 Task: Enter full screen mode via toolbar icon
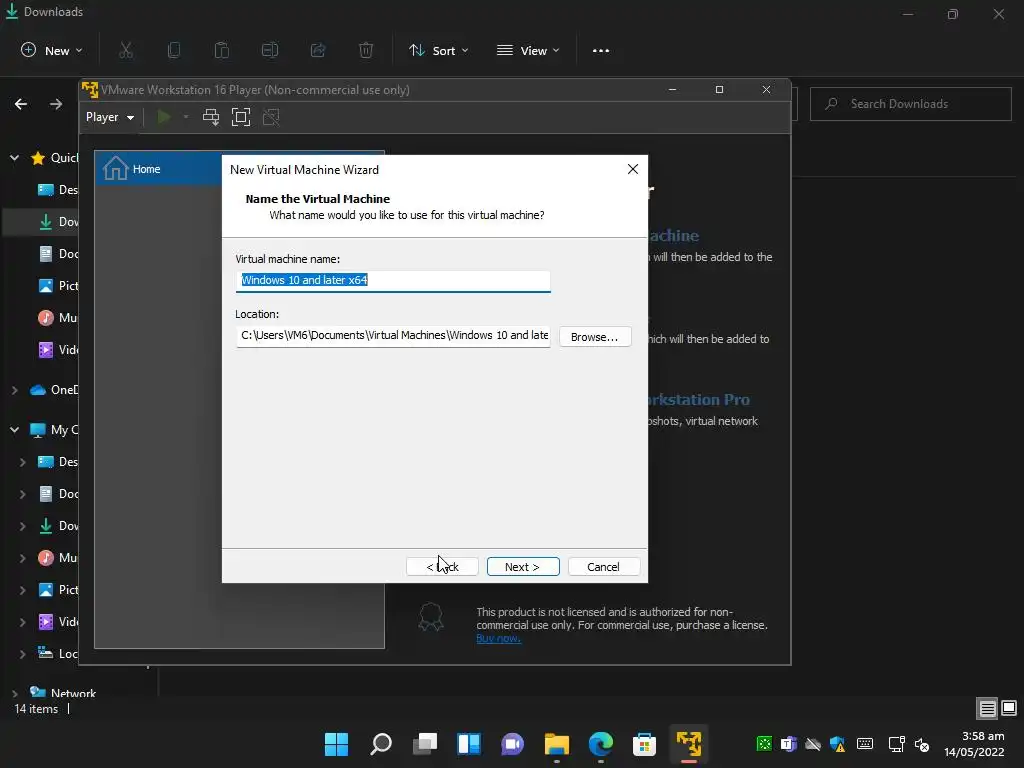click(x=241, y=118)
